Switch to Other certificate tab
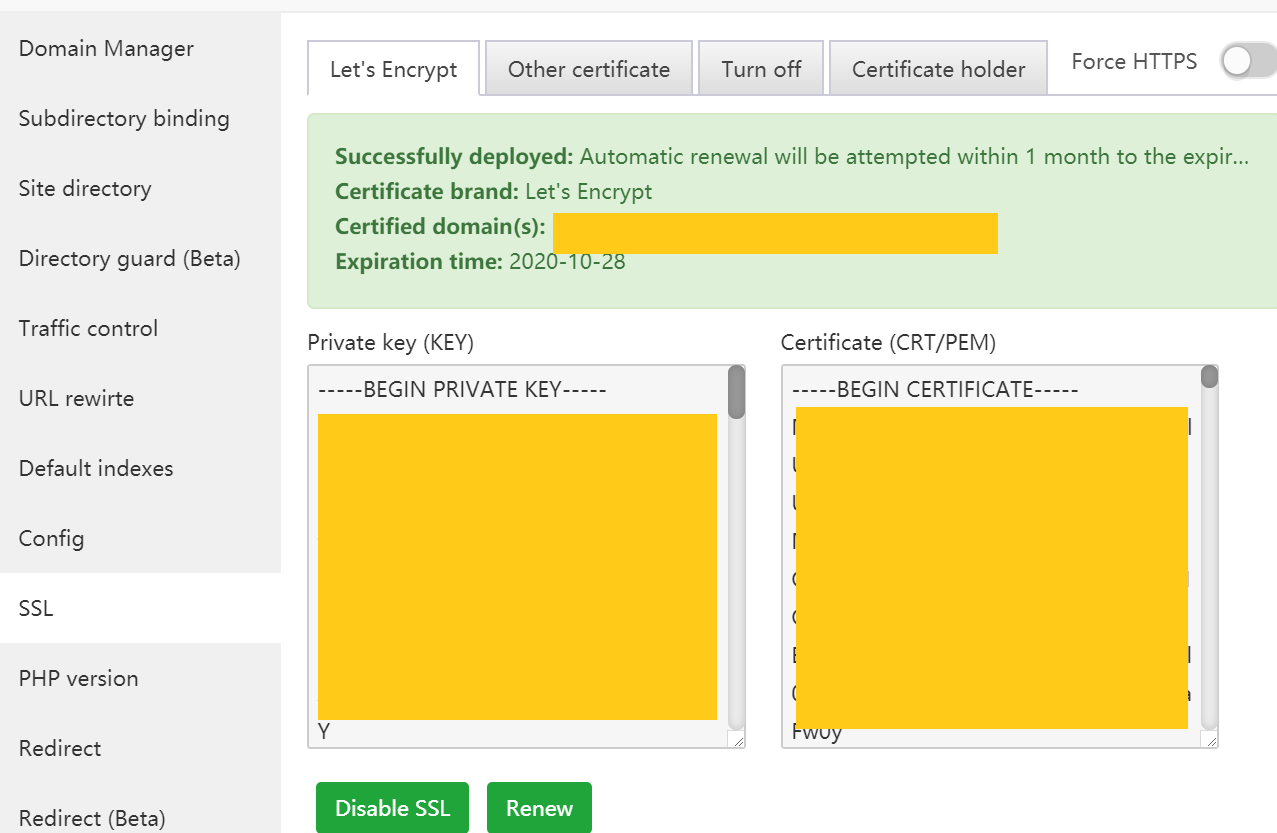 pos(588,69)
